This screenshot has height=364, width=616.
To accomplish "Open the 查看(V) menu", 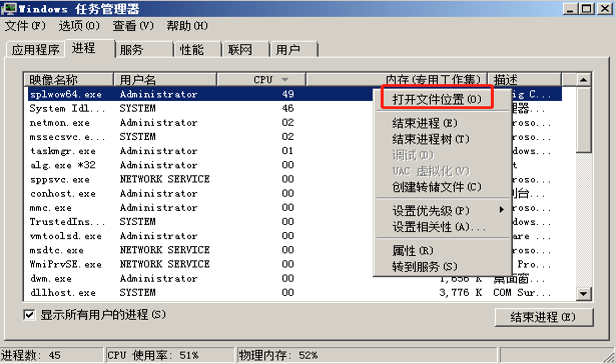I will coord(133,26).
